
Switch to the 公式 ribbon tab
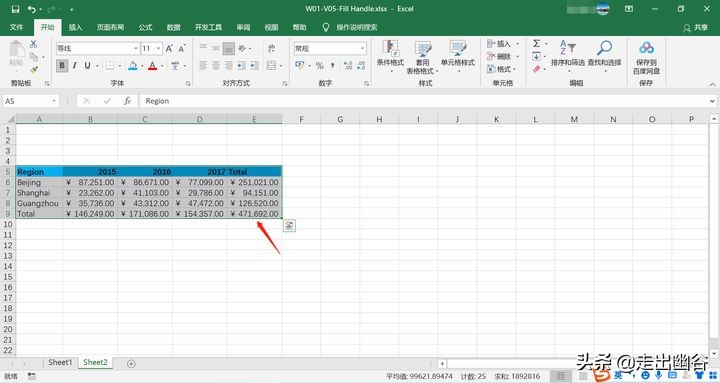tap(145, 28)
